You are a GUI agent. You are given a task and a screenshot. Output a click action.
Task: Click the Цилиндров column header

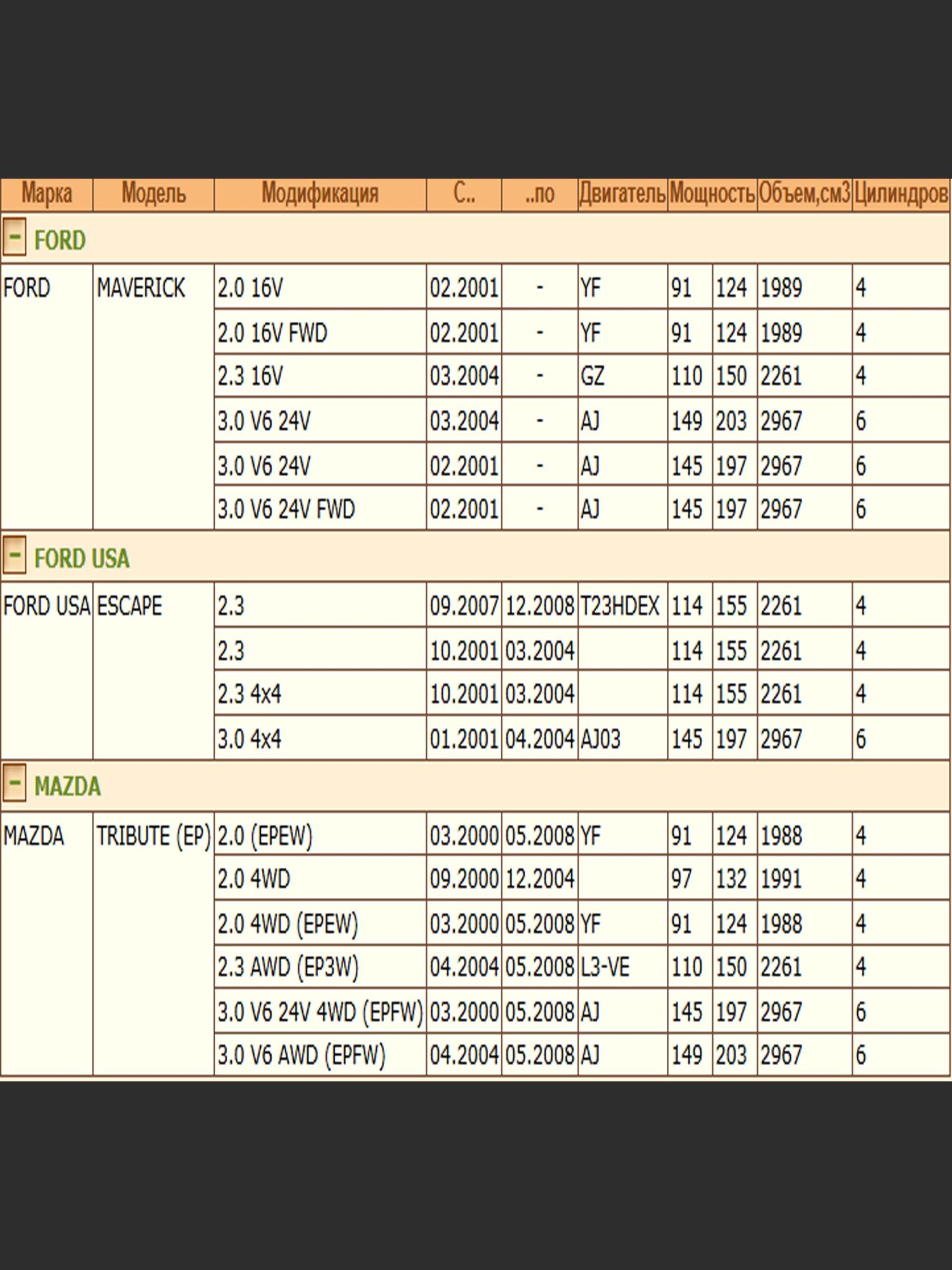click(x=900, y=194)
